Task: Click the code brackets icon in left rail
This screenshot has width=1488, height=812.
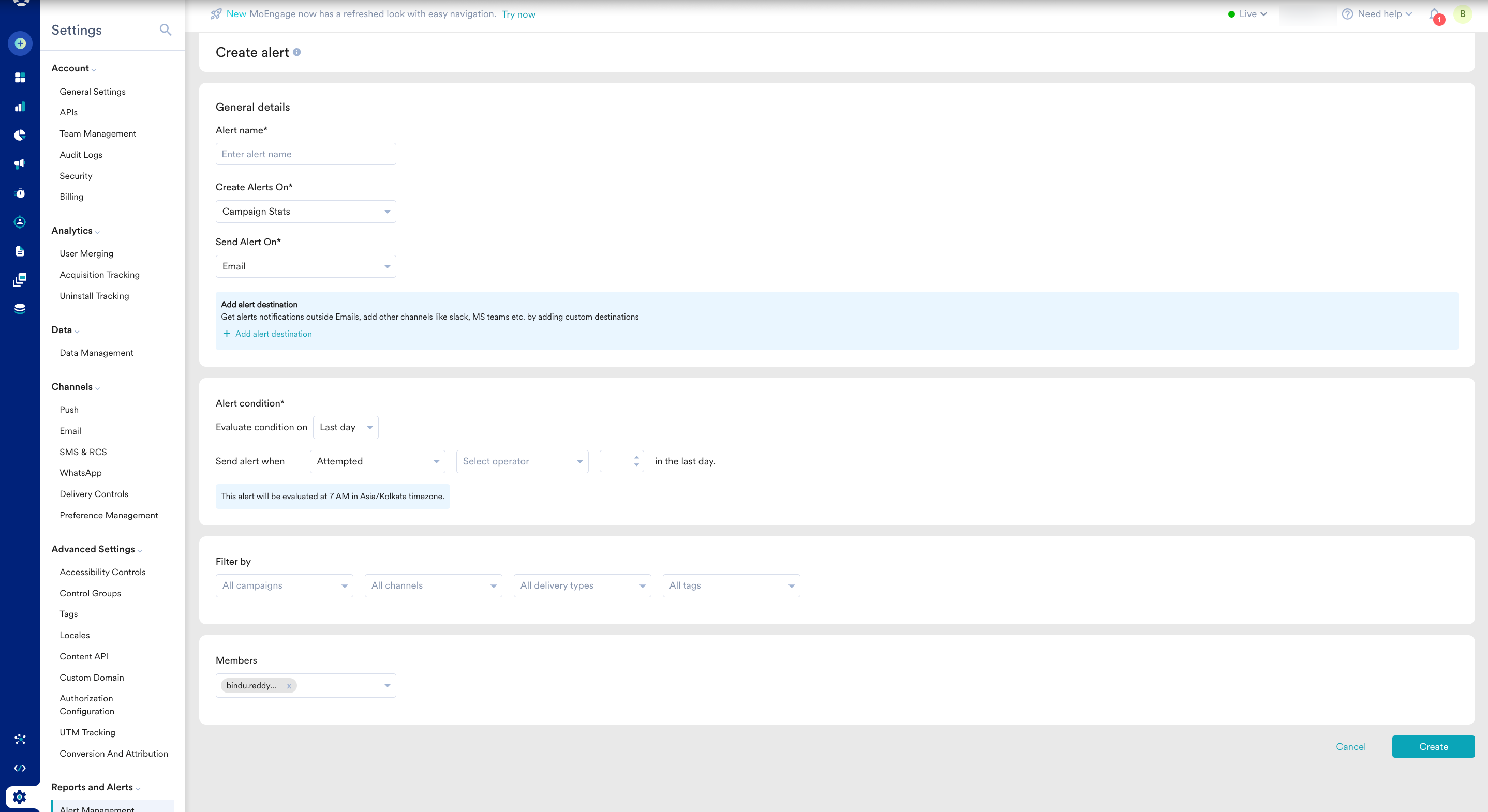Action: point(20,768)
